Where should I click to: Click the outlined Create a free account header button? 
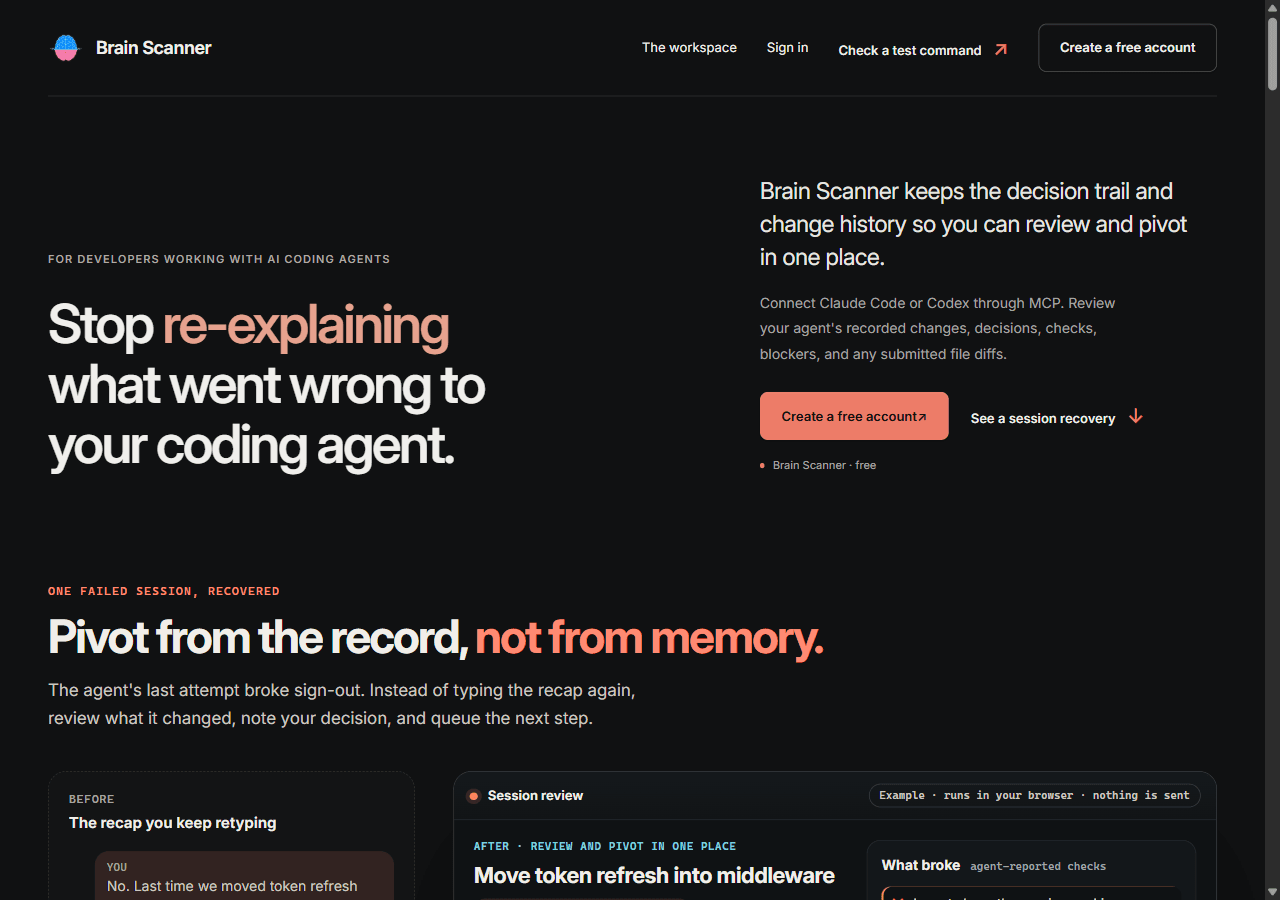[x=1127, y=48]
